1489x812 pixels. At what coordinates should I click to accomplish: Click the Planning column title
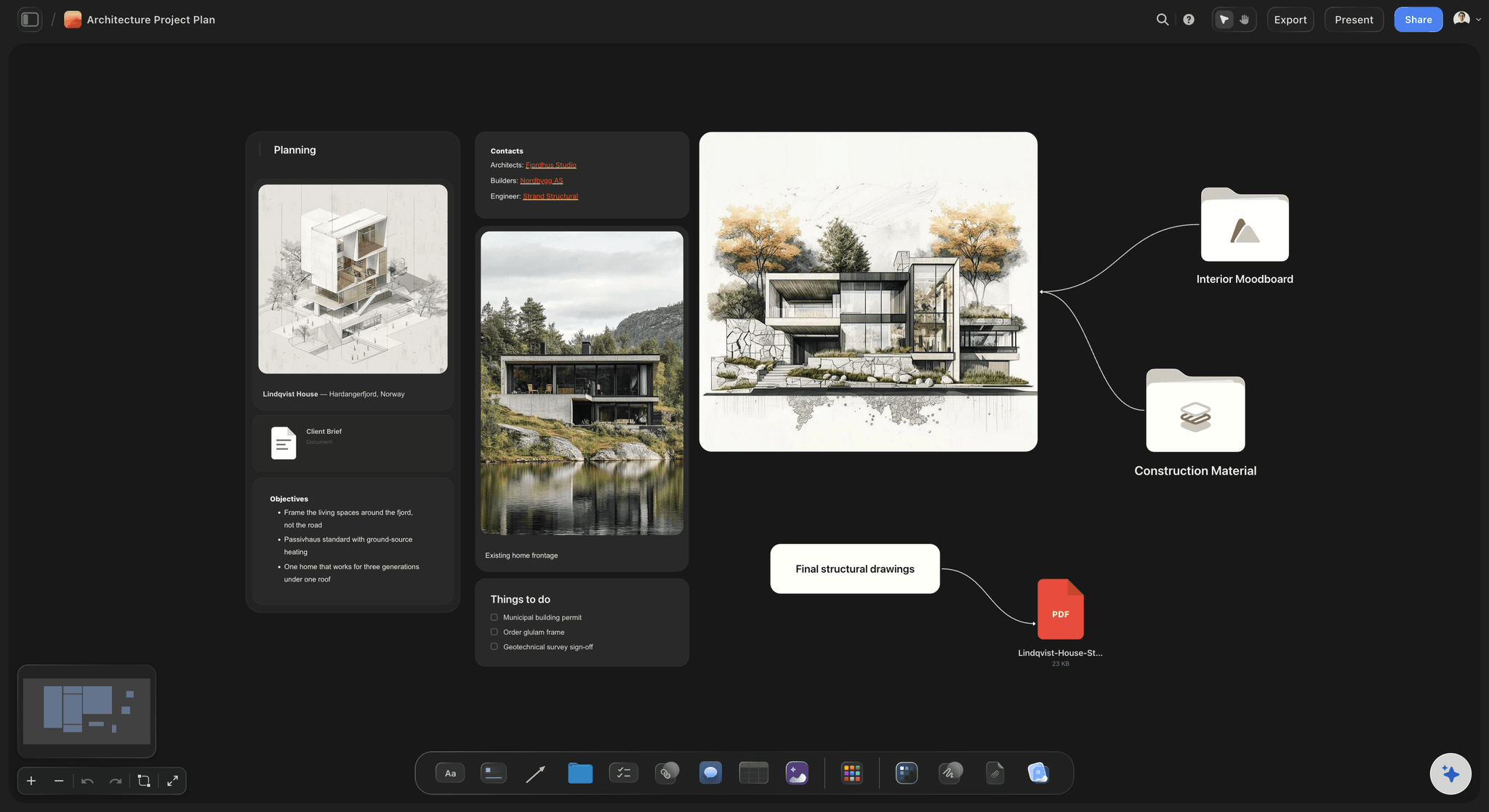(x=294, y=150)
